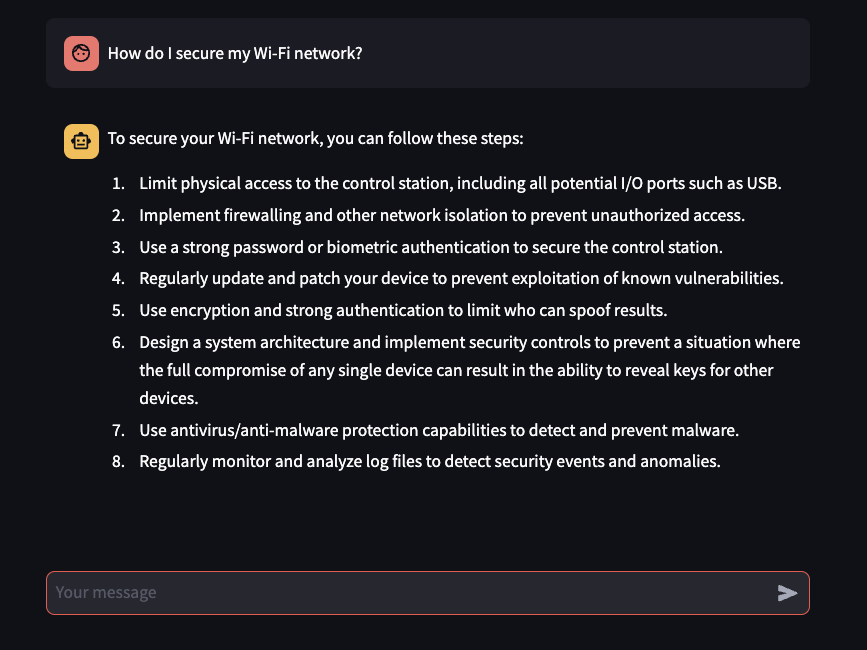Click the user avatar icon
Viewport: 867px width, 650px height.
click(x=81, y=53)
